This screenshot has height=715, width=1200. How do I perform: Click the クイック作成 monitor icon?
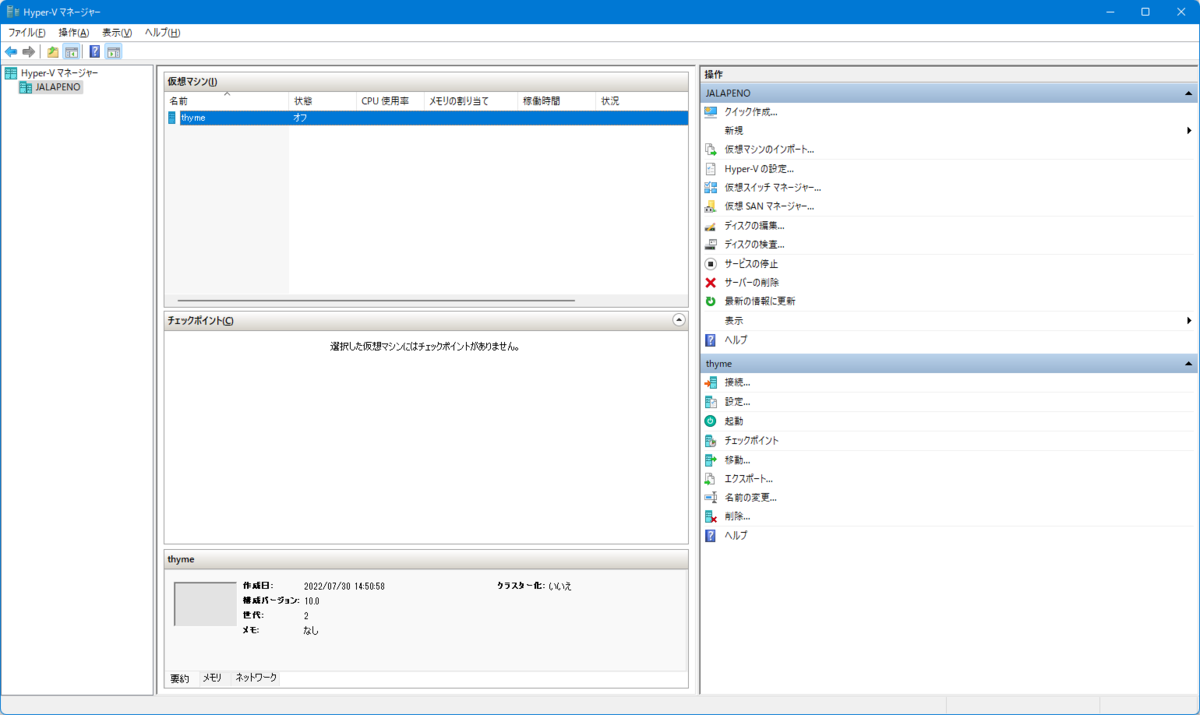coord(711,112)
